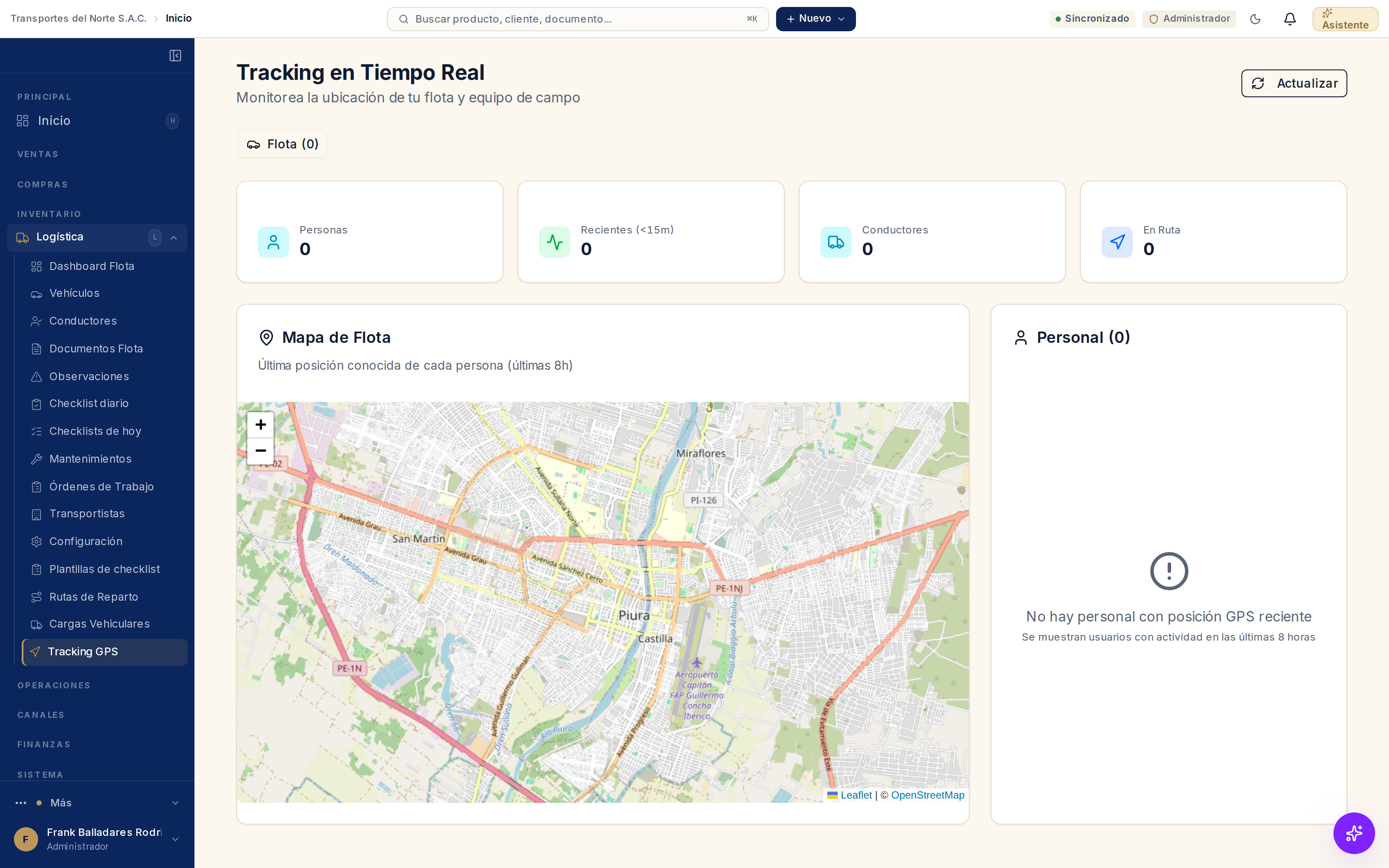
Task: Select the Flota (0) tab
Action: [283, 144]
